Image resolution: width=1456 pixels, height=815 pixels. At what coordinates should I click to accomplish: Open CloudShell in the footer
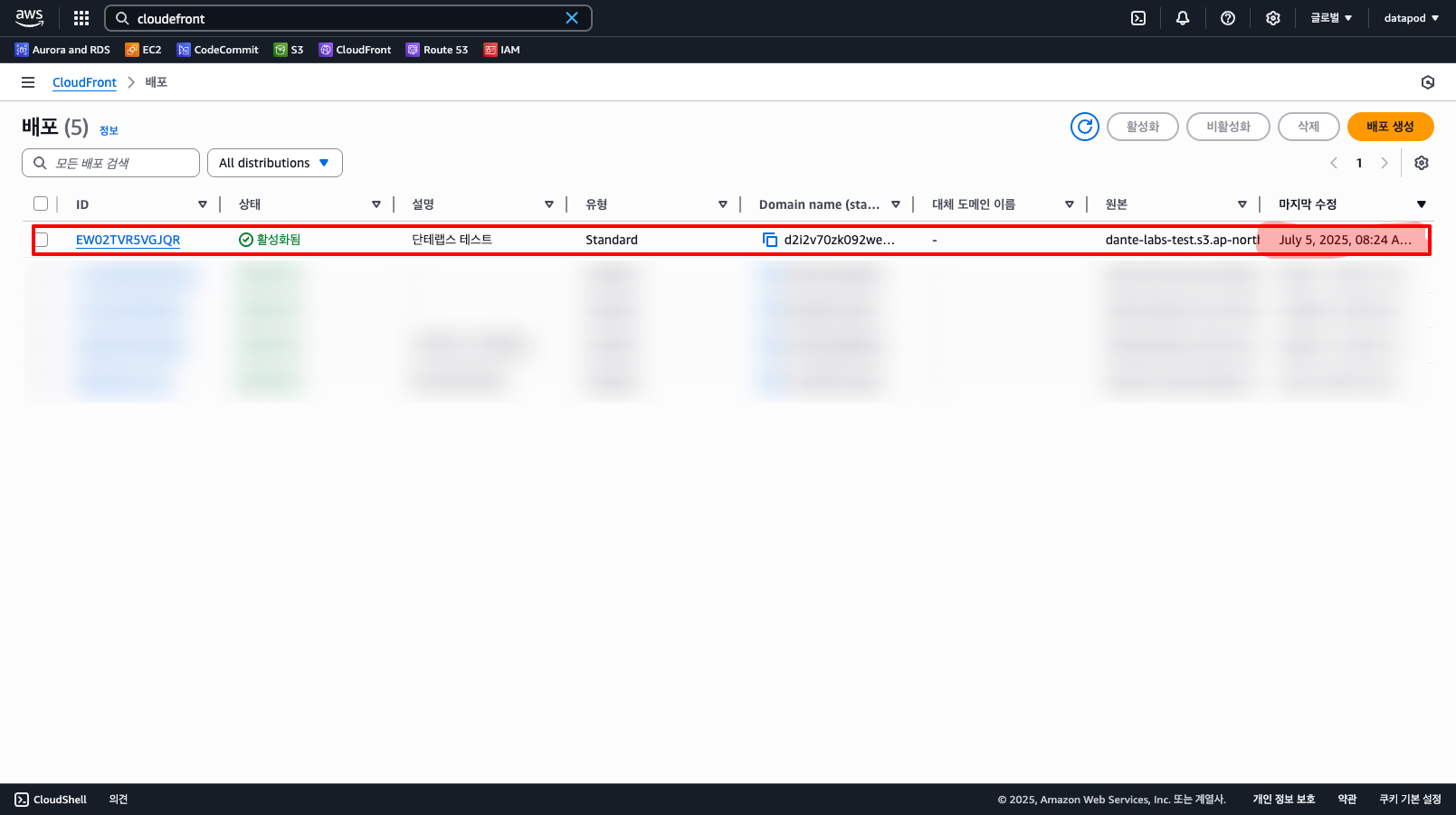[51, 800]
